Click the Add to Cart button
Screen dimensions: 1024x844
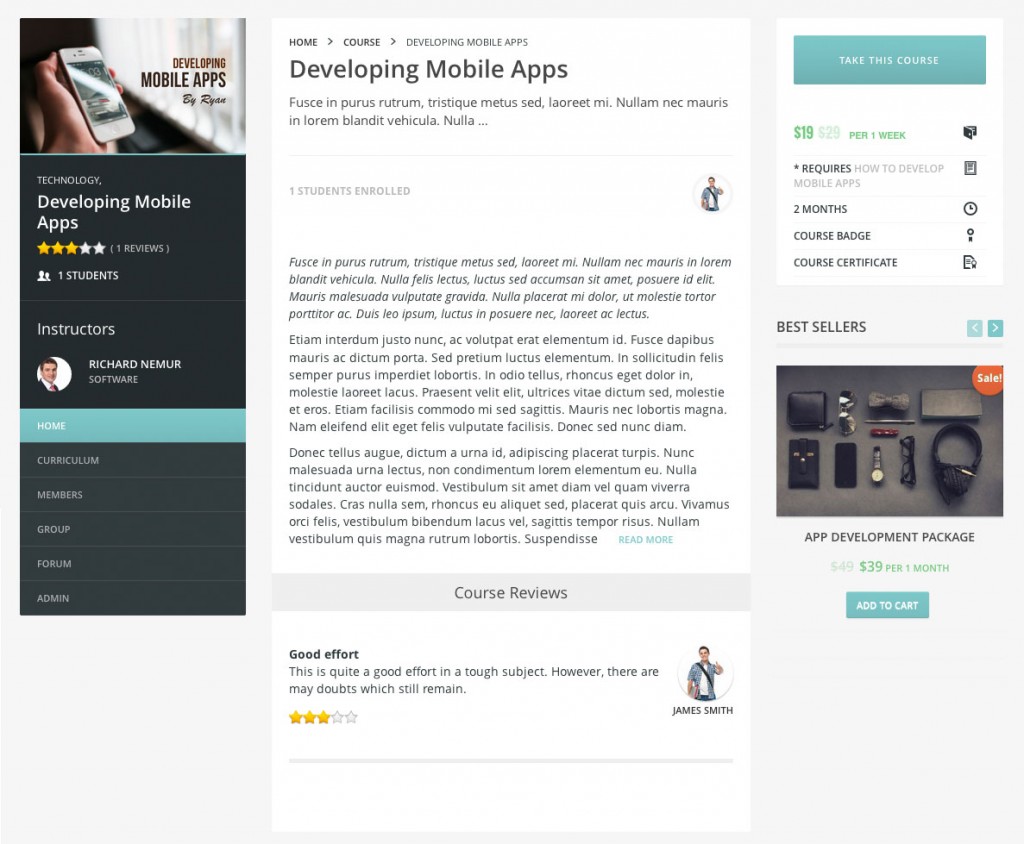click(x=887, y=605)
